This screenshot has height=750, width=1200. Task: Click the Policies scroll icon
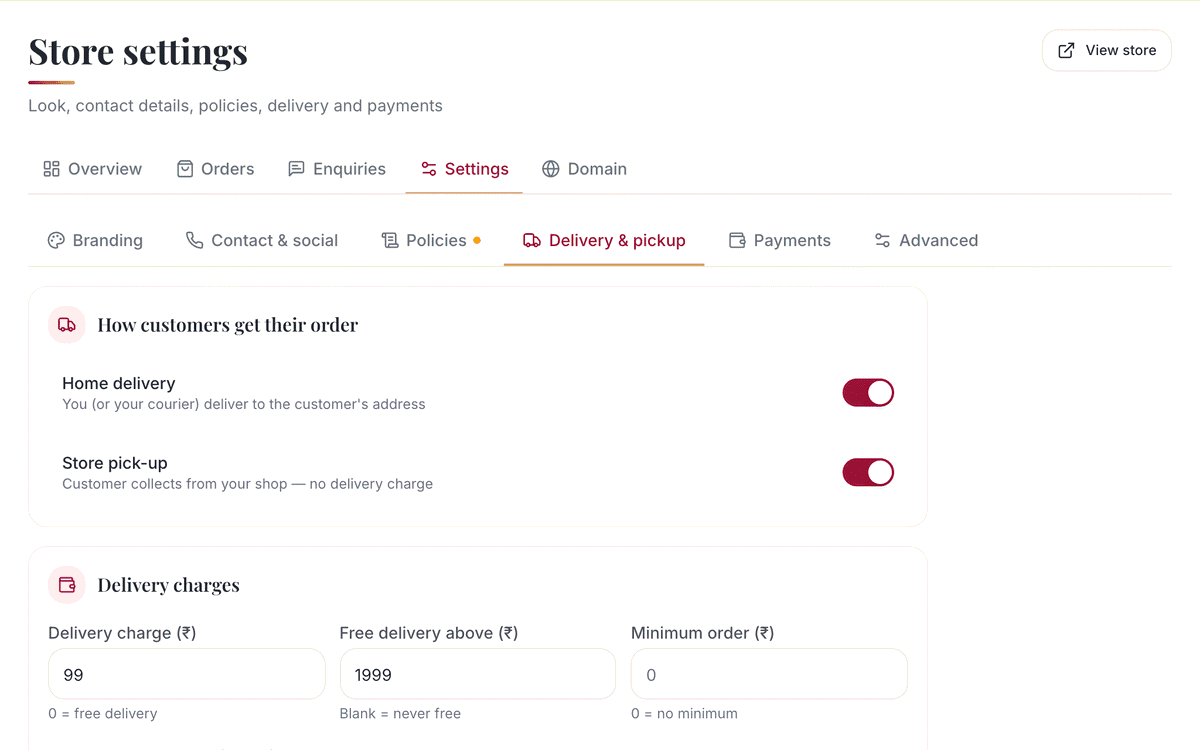coord(390,240)
